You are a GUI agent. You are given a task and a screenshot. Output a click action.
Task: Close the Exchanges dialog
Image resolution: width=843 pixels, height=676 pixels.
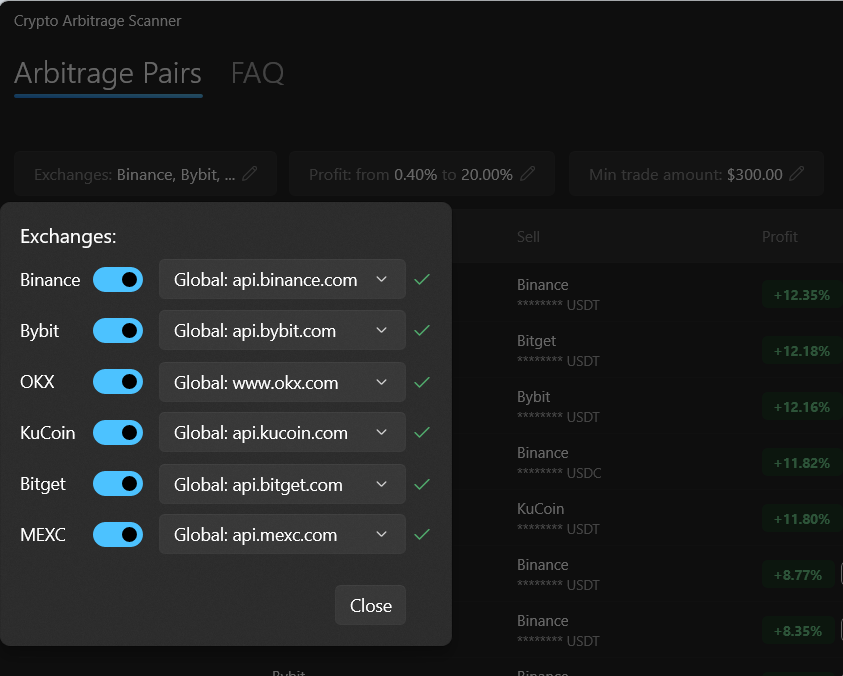pyautogui.click(x=370, y=606)
